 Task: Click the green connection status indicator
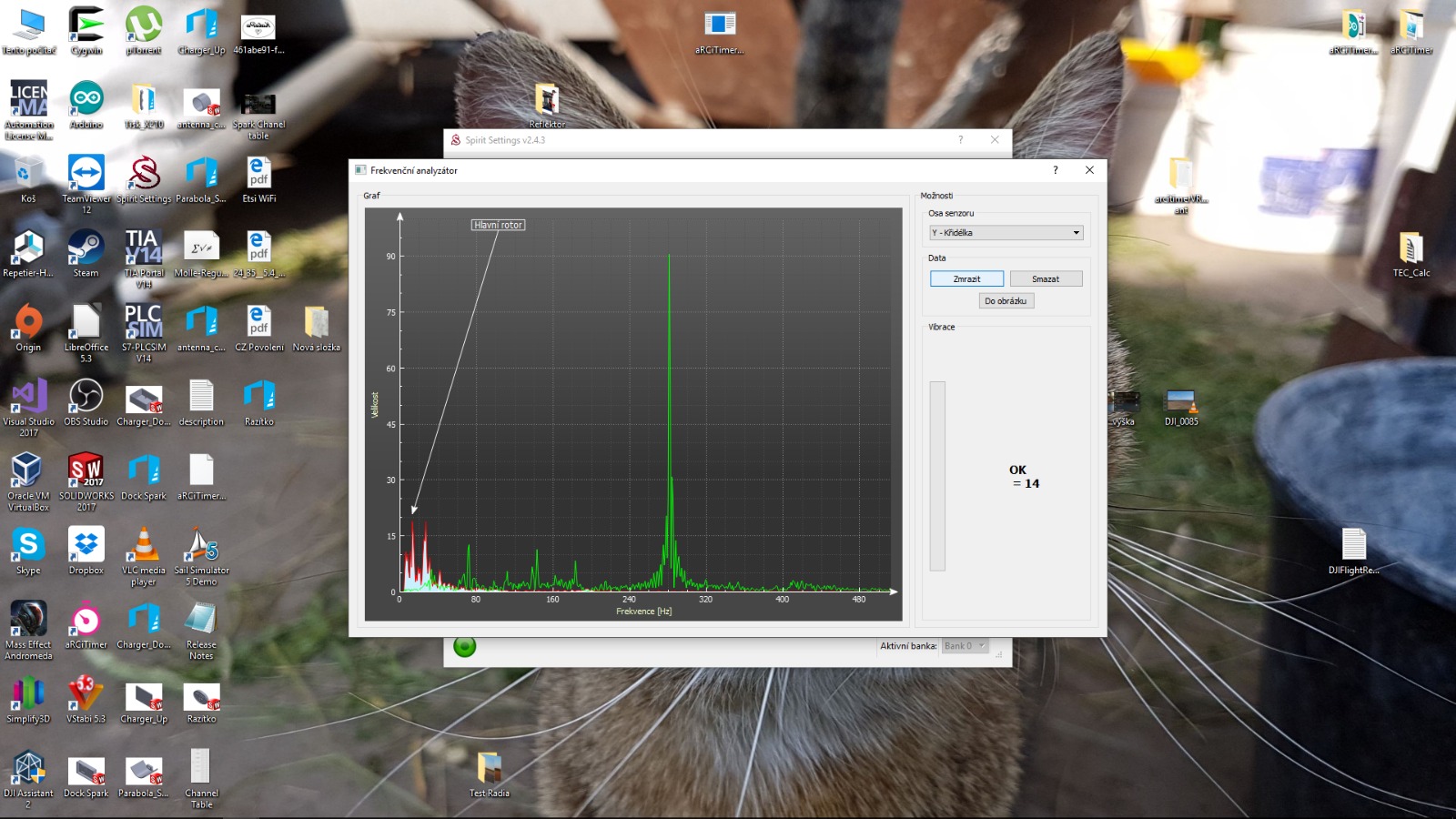pyautogui.click(x=464, y=647)
